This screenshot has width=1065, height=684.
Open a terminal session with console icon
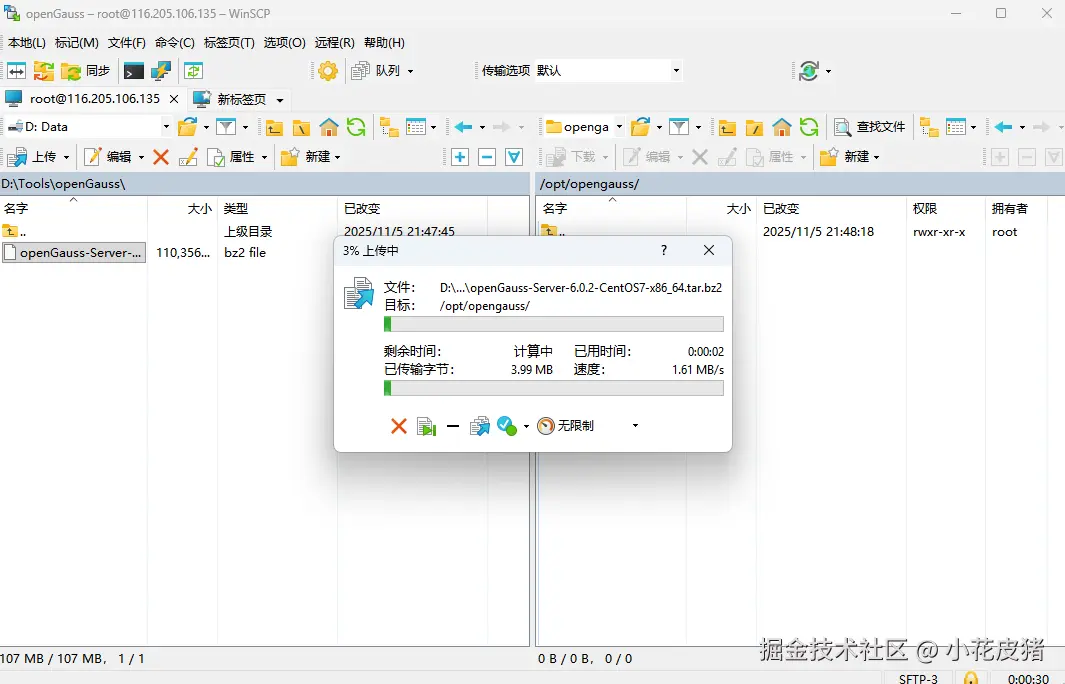(x=131, y=70)
